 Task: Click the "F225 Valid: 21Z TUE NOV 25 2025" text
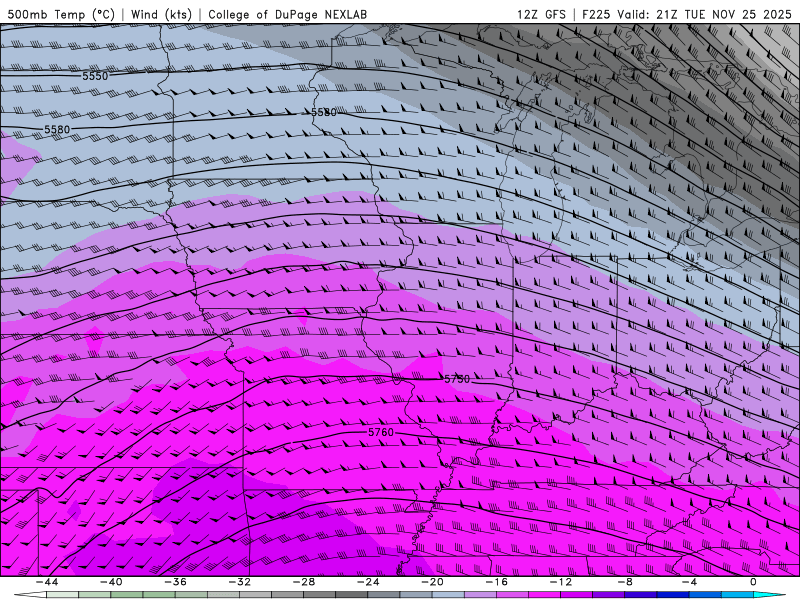pos(687,14)
